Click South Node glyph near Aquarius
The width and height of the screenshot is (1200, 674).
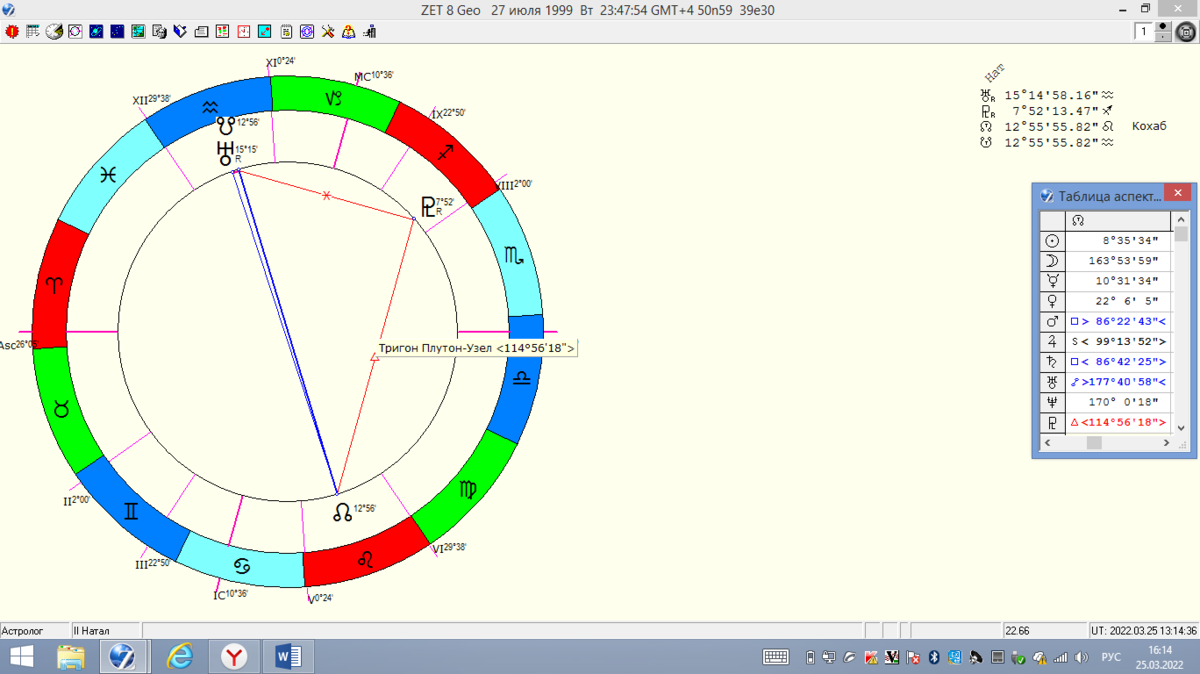(226, 126)
